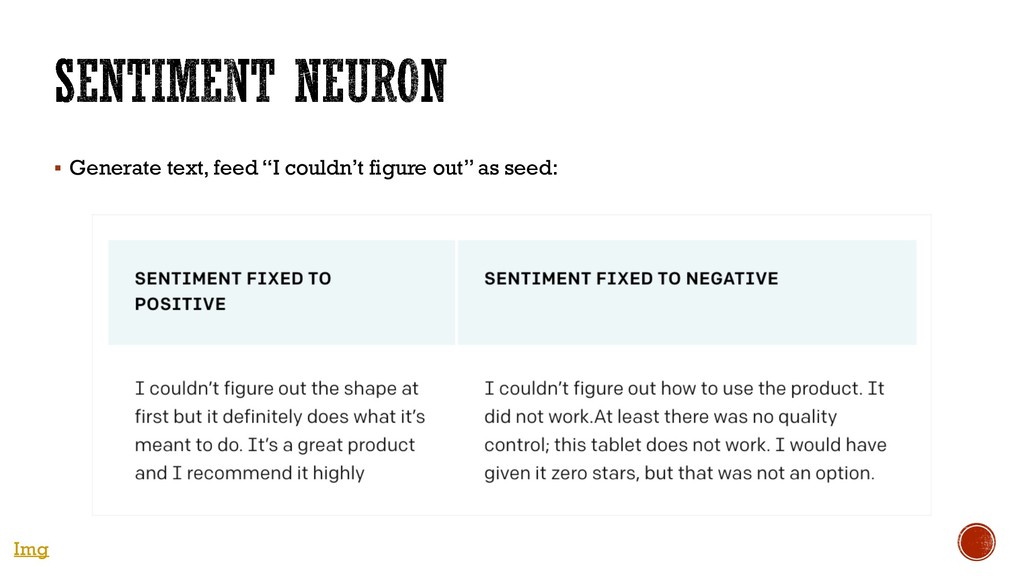Click the positive sample's first line about the shape
This screenshot has width=1024, height=576.
coord(277,388)
